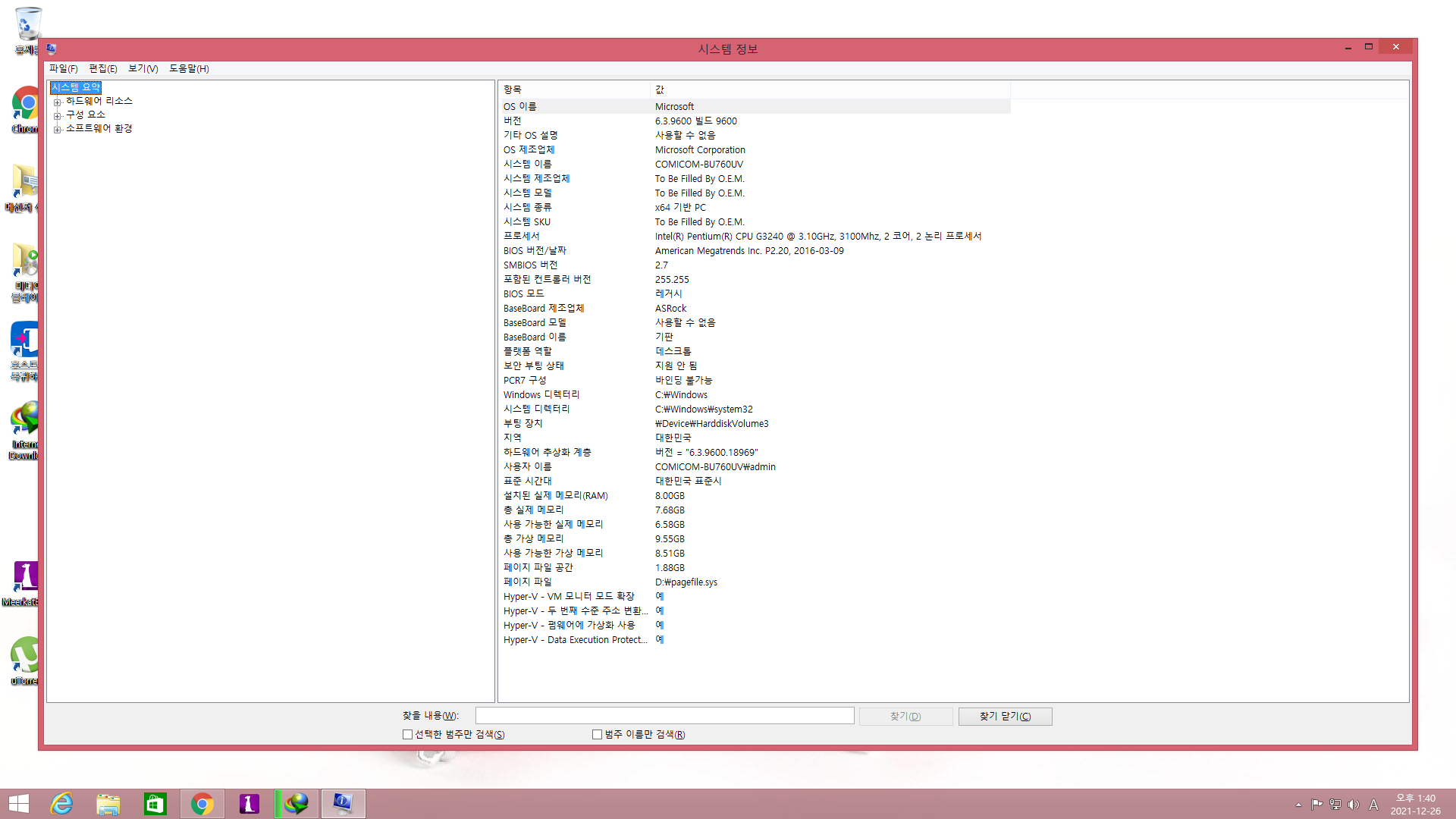1456x819 pixels.
Task: Switch to System Information taskbar button
Action: [x=344, y=804]
